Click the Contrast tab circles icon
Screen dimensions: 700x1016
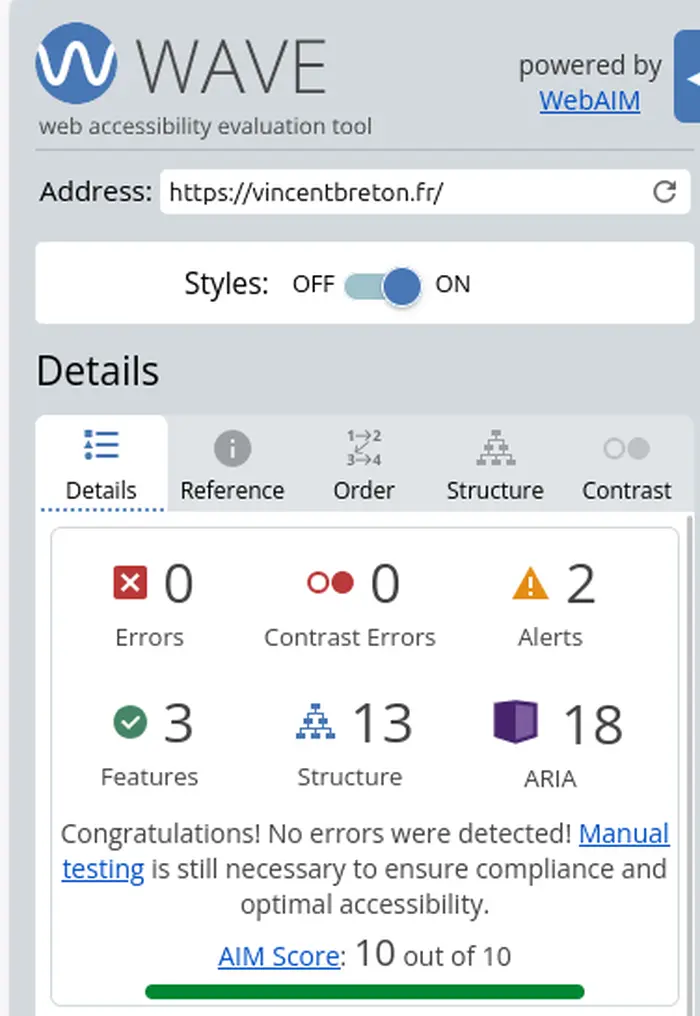tap(626, 448)
